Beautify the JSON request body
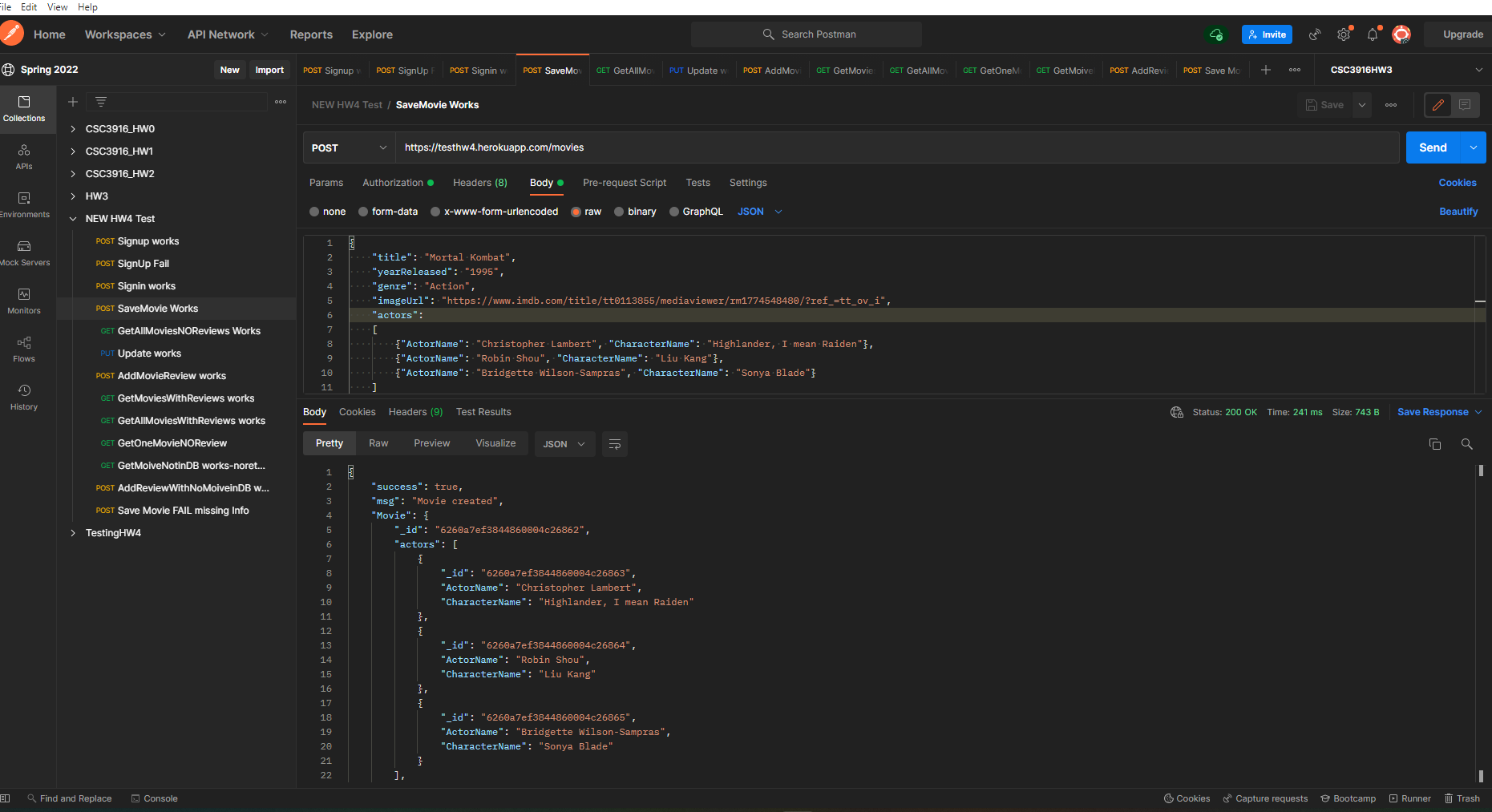Screen dimensions: 1492x812 tap(1458, 211)
